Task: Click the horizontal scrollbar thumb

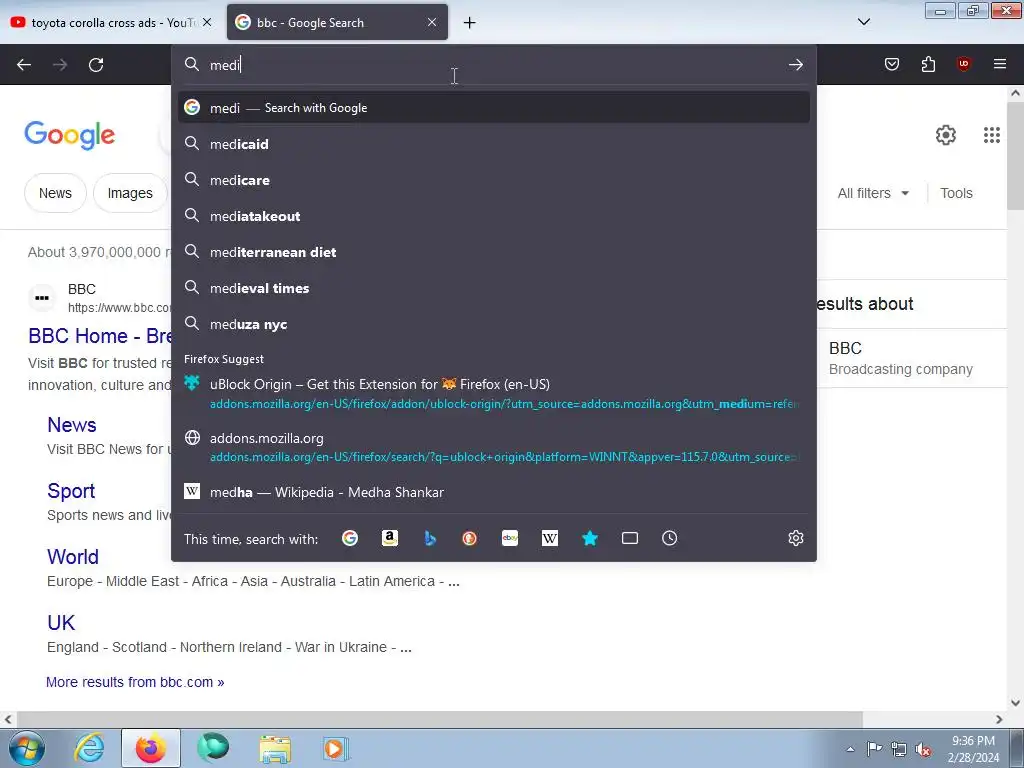Action: (439, 719)
